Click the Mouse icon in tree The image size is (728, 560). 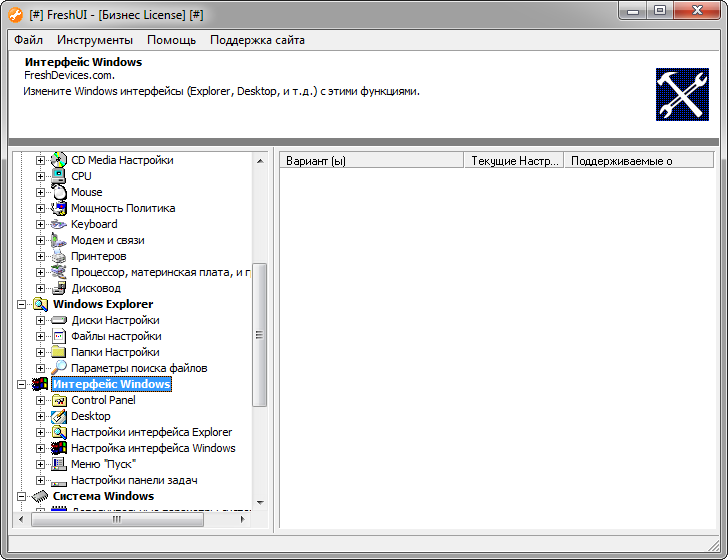[x=58, y=192]
